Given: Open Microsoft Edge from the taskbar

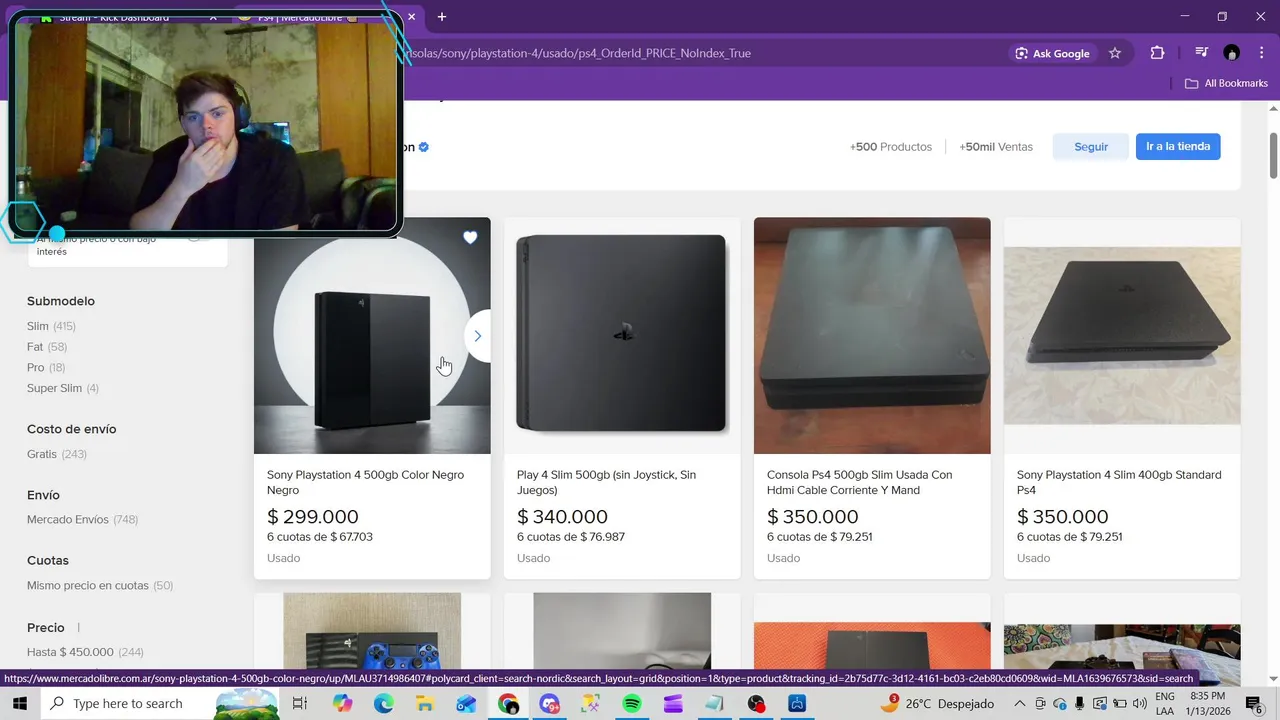Looking at the screenshot, I should point(384,704).
